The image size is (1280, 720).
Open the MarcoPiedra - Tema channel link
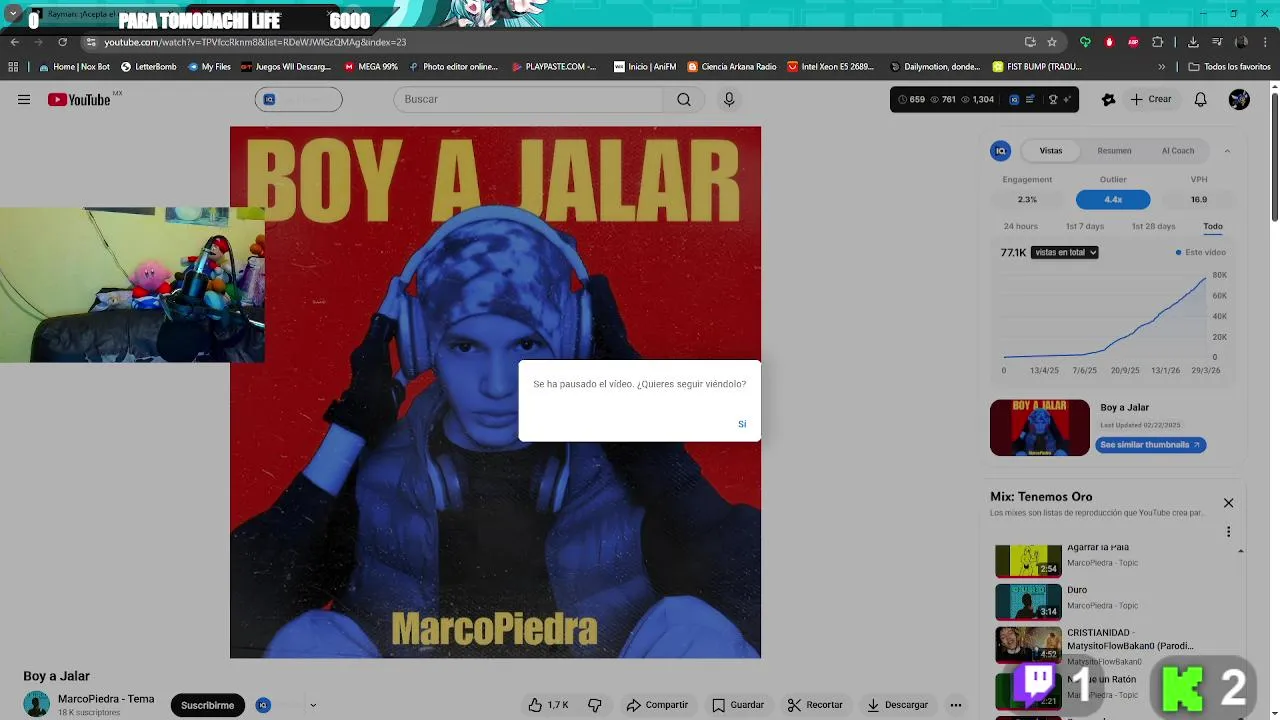[x=106, y=699]
